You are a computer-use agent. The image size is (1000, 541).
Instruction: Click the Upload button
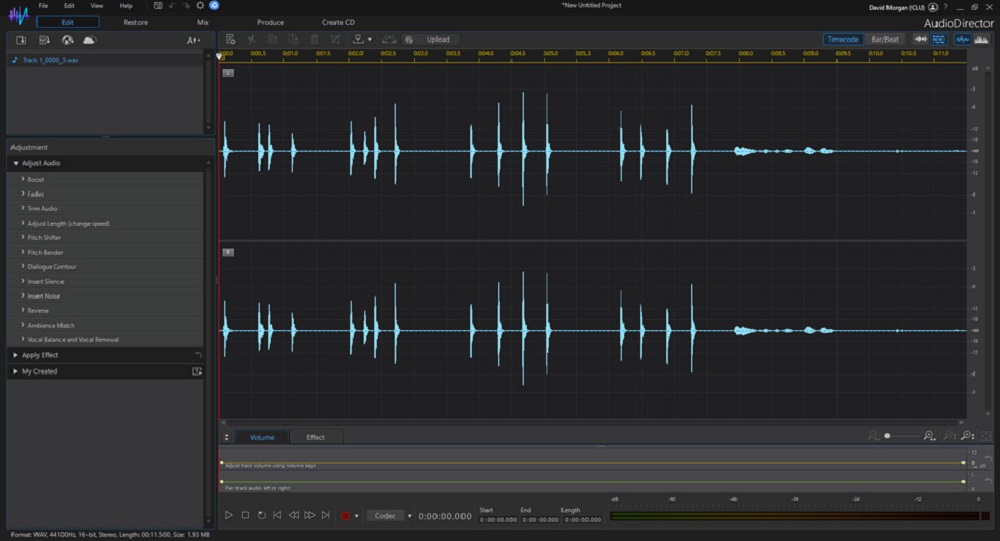click(x=437, y=39)
